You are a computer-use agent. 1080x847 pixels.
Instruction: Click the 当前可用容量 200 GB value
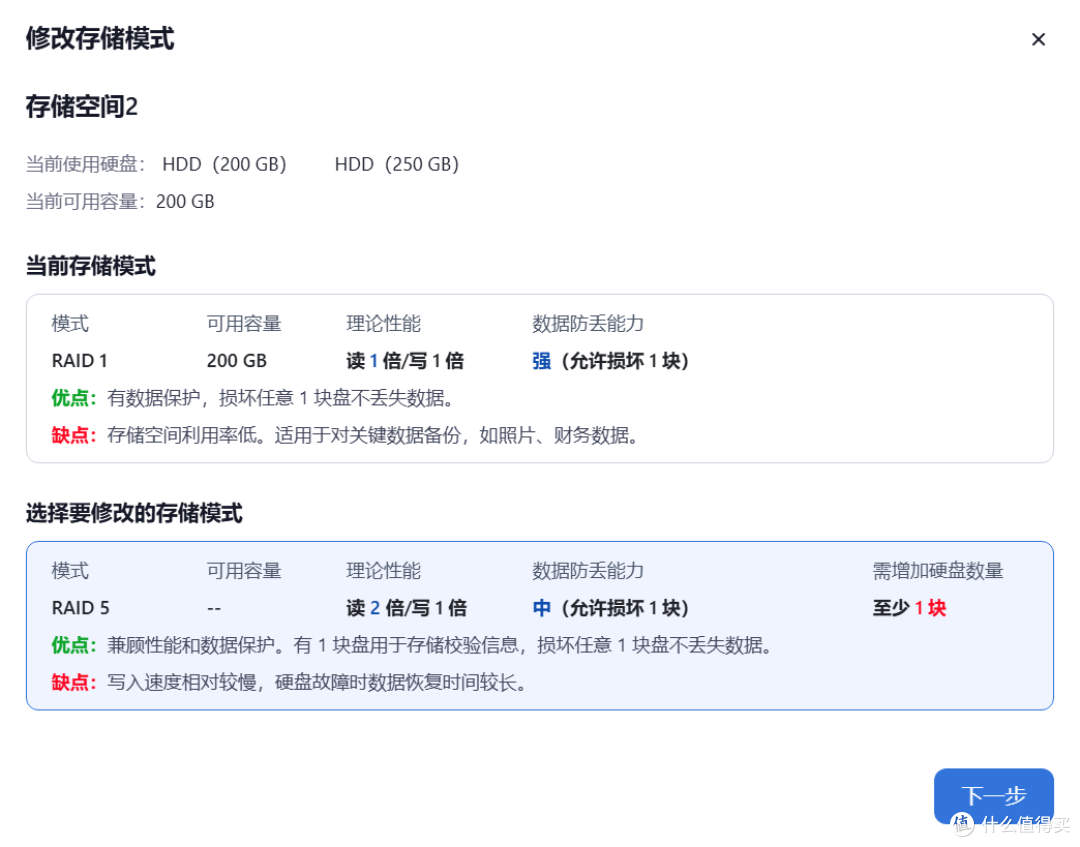[185, 201]
